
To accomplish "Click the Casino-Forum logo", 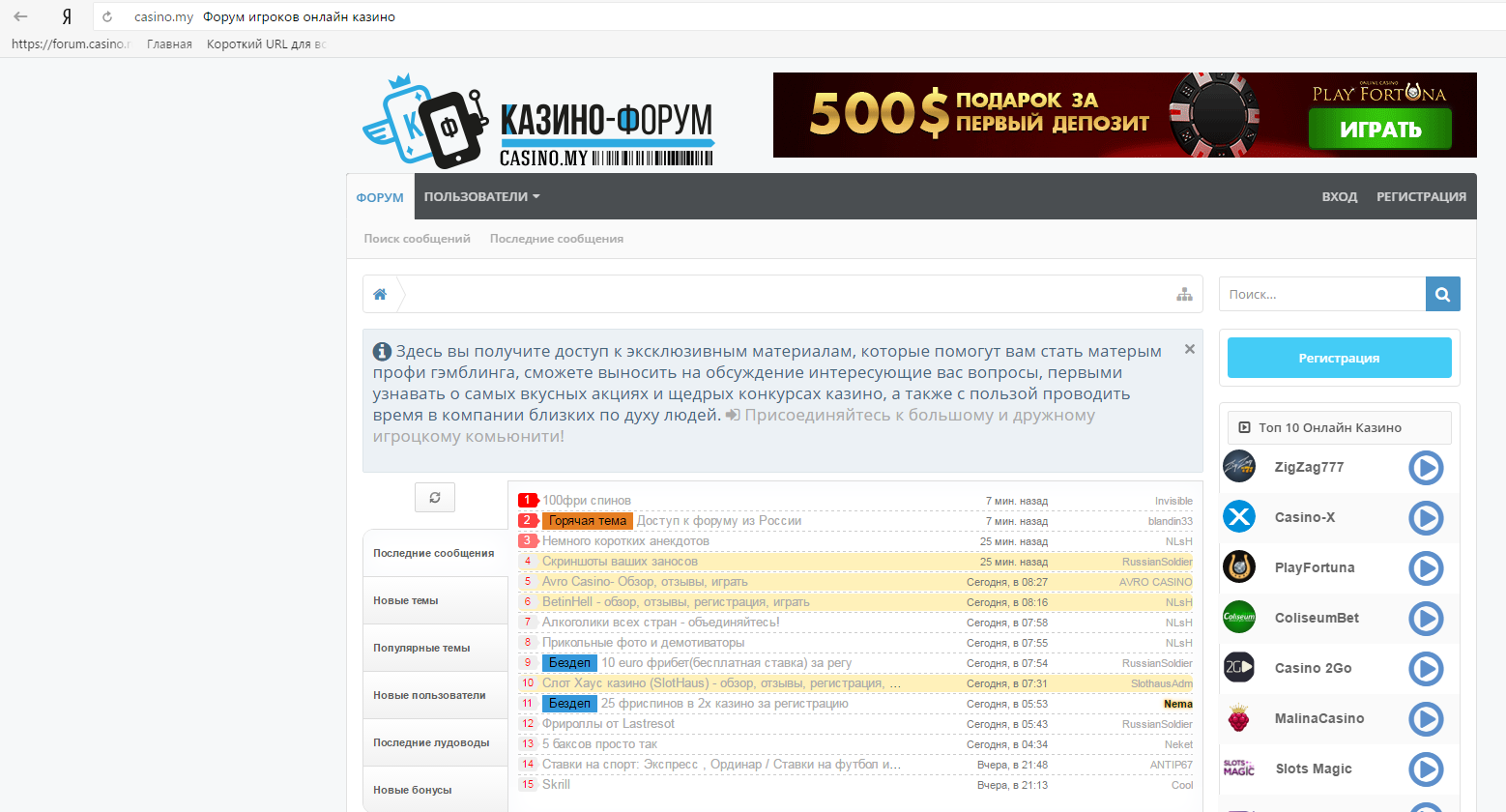I will pos(538,122).
